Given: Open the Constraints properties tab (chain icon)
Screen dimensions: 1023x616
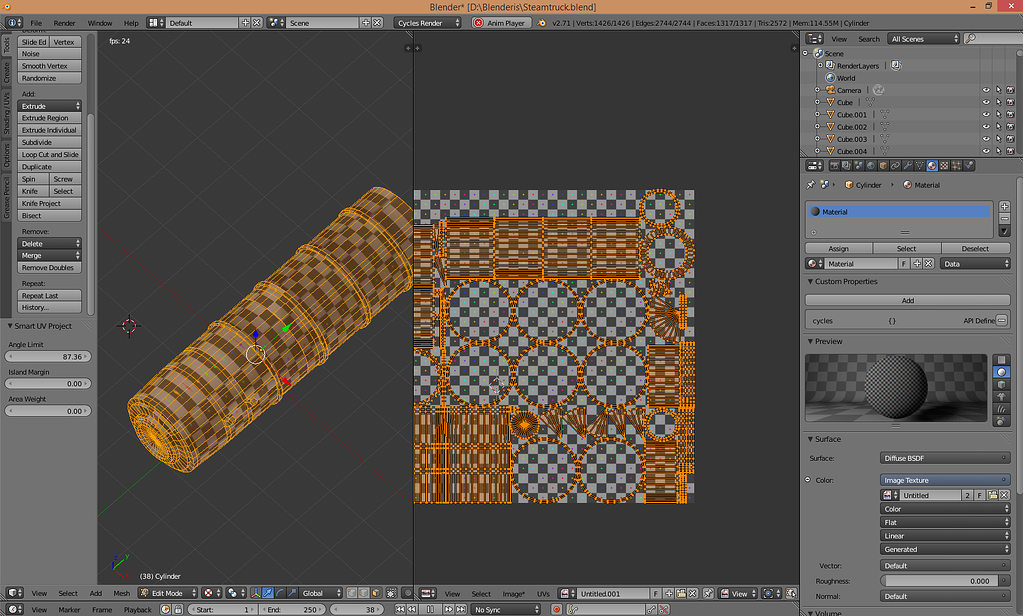Looking at the screenshot, I should point(895,166).
